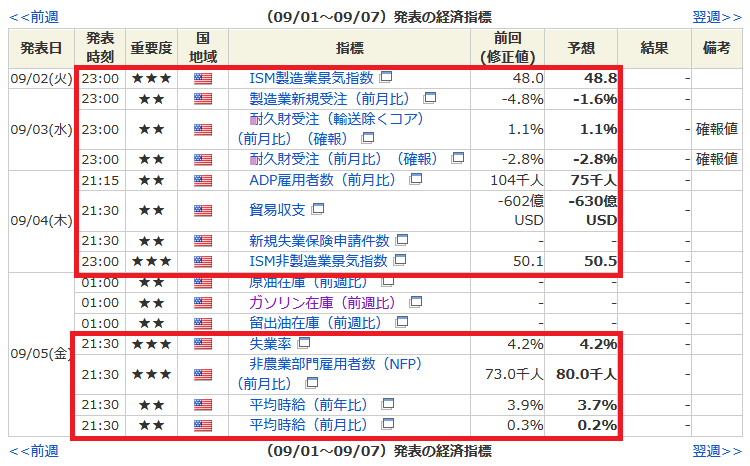Click US flag in ISM製造業景気指数 row
This screenshot has height=466, width=750.
click(203, 78)
